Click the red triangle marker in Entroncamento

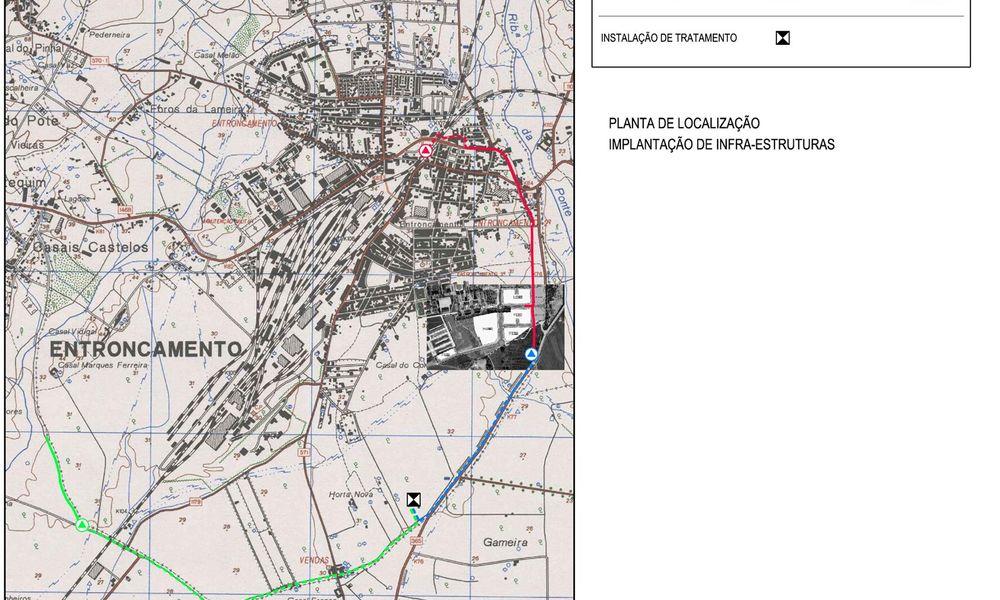pyautogui.click(x=425, y=151)
